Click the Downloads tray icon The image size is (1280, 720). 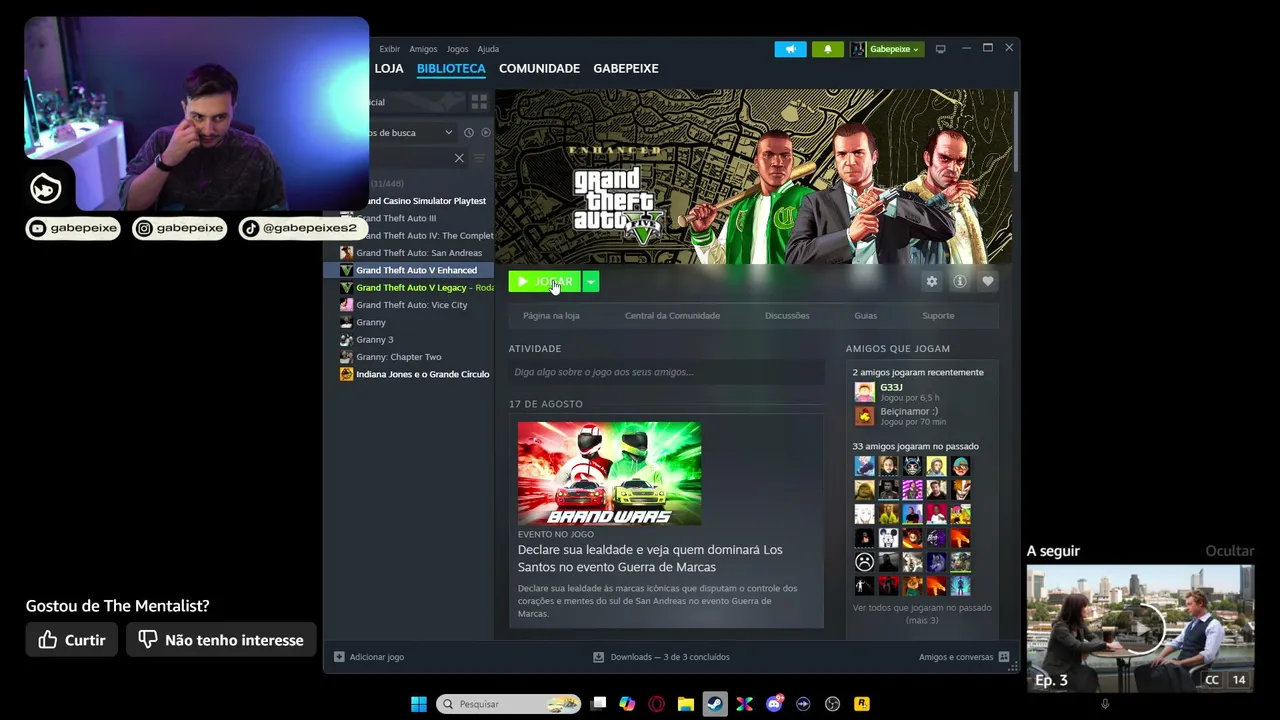pos(598,657)
